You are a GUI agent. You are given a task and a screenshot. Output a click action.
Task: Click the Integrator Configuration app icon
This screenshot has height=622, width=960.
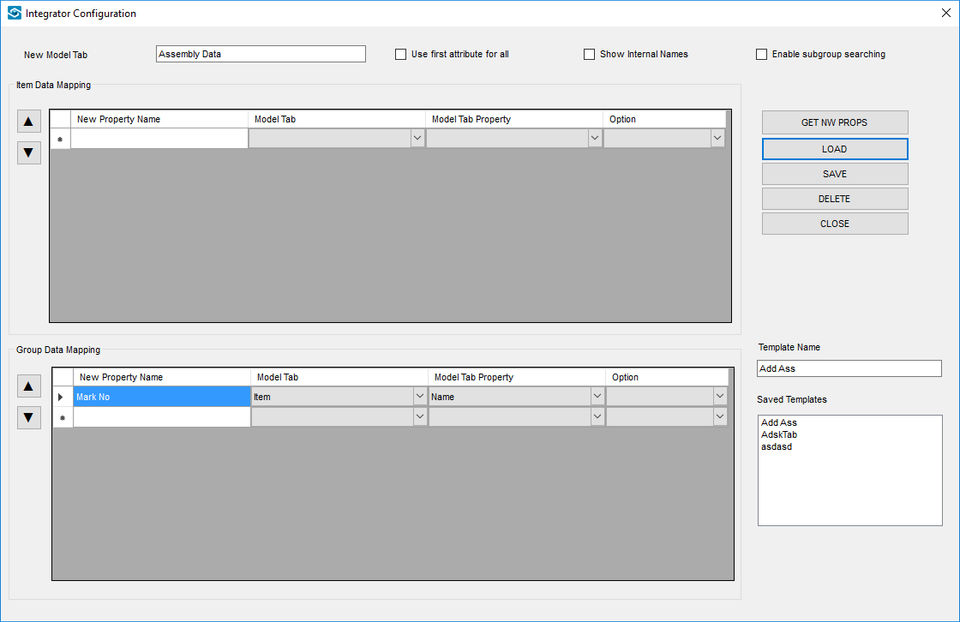pyautogui.click(x=14, y=13)
